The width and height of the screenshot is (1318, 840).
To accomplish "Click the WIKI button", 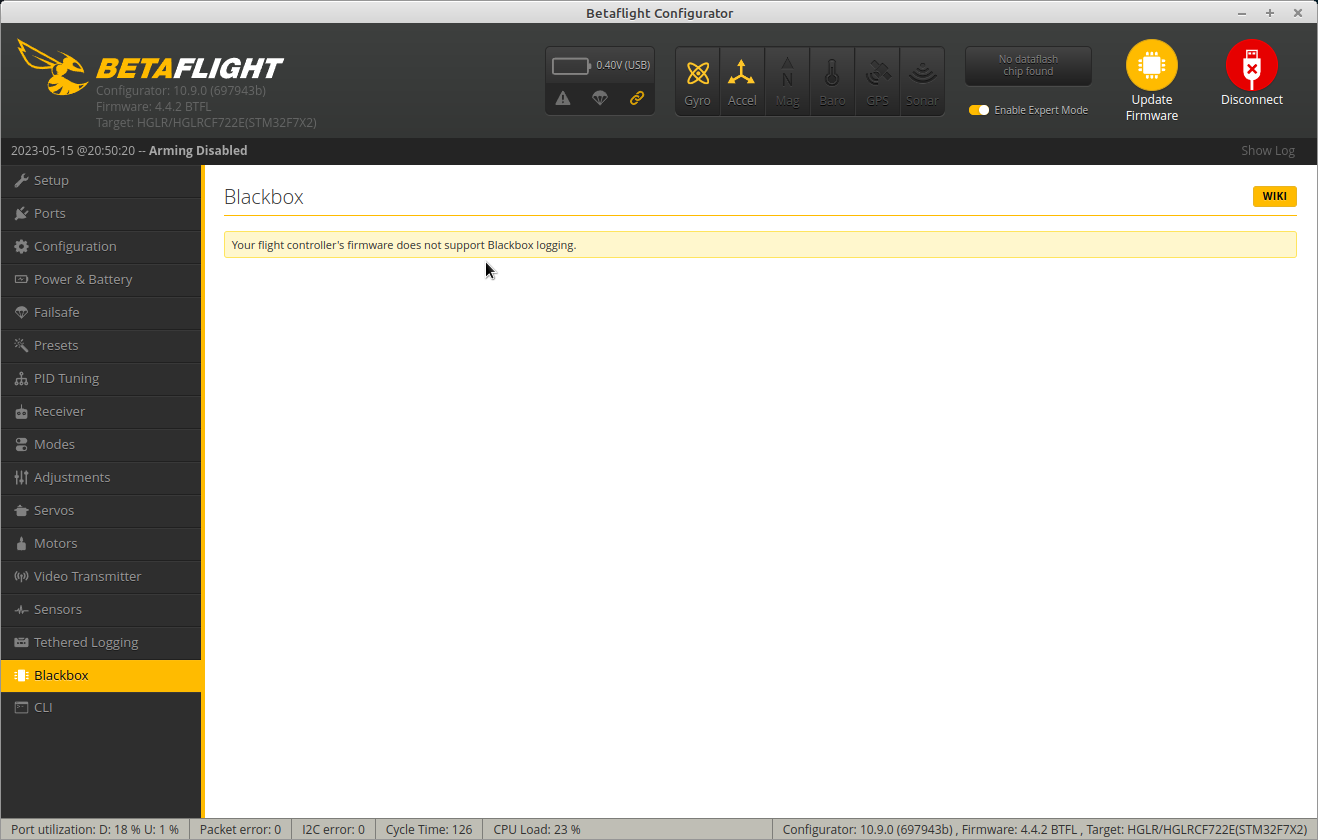I will coord(1274,196).
